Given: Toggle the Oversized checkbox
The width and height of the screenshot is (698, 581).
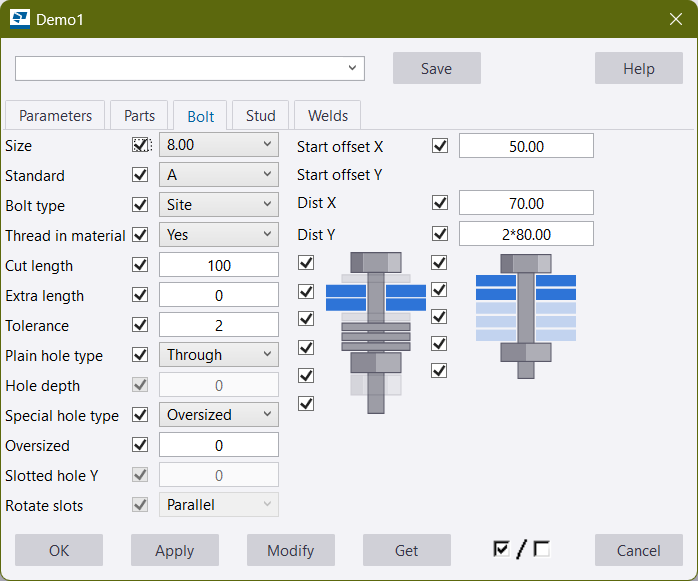Looking at the screenshot, I should pos(140,445).
